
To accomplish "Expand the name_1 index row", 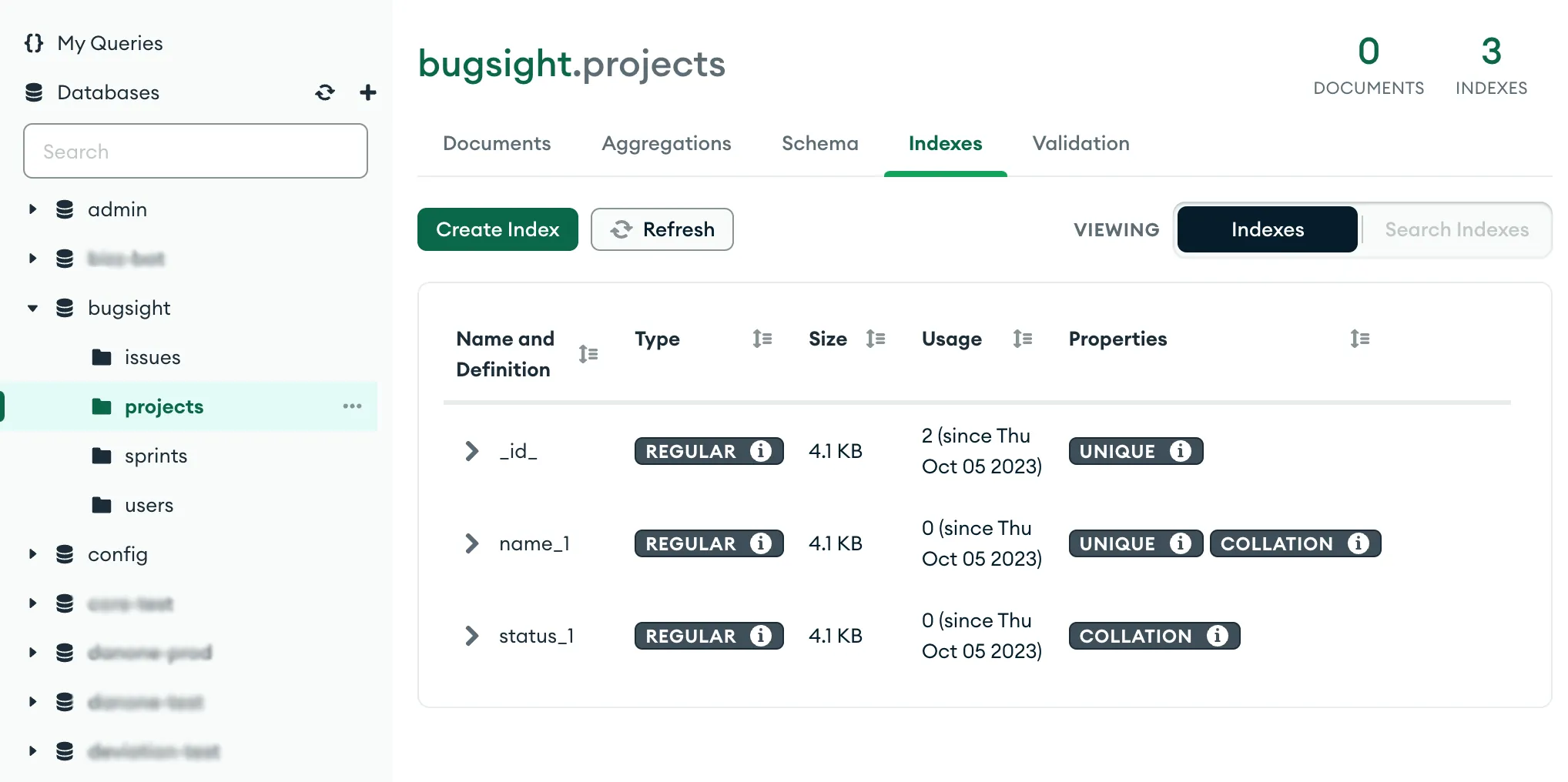I will [471, 543].
